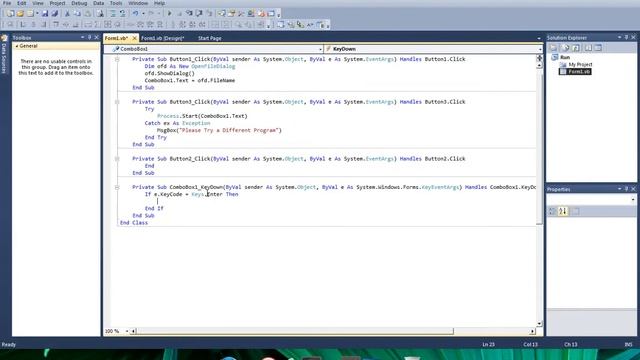Click View Code icon in Solution Explorer
640x360 pixels.
pos(588,48)
